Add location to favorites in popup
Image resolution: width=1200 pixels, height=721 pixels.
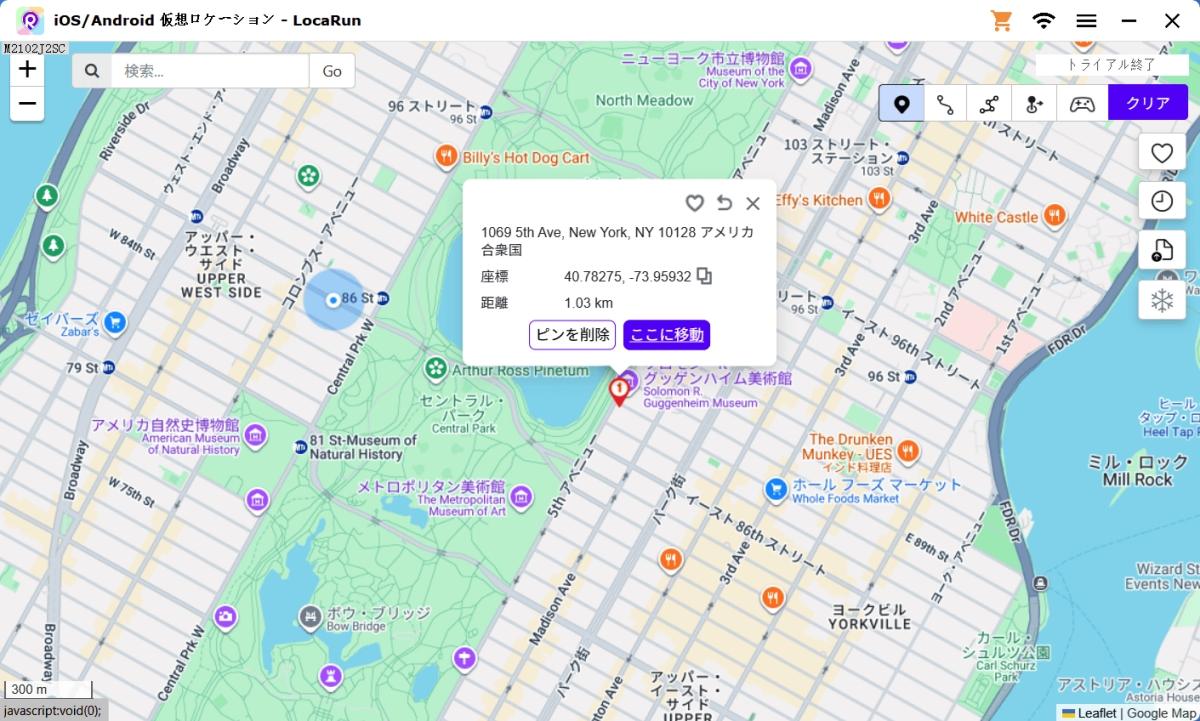(x=694, y=203)
